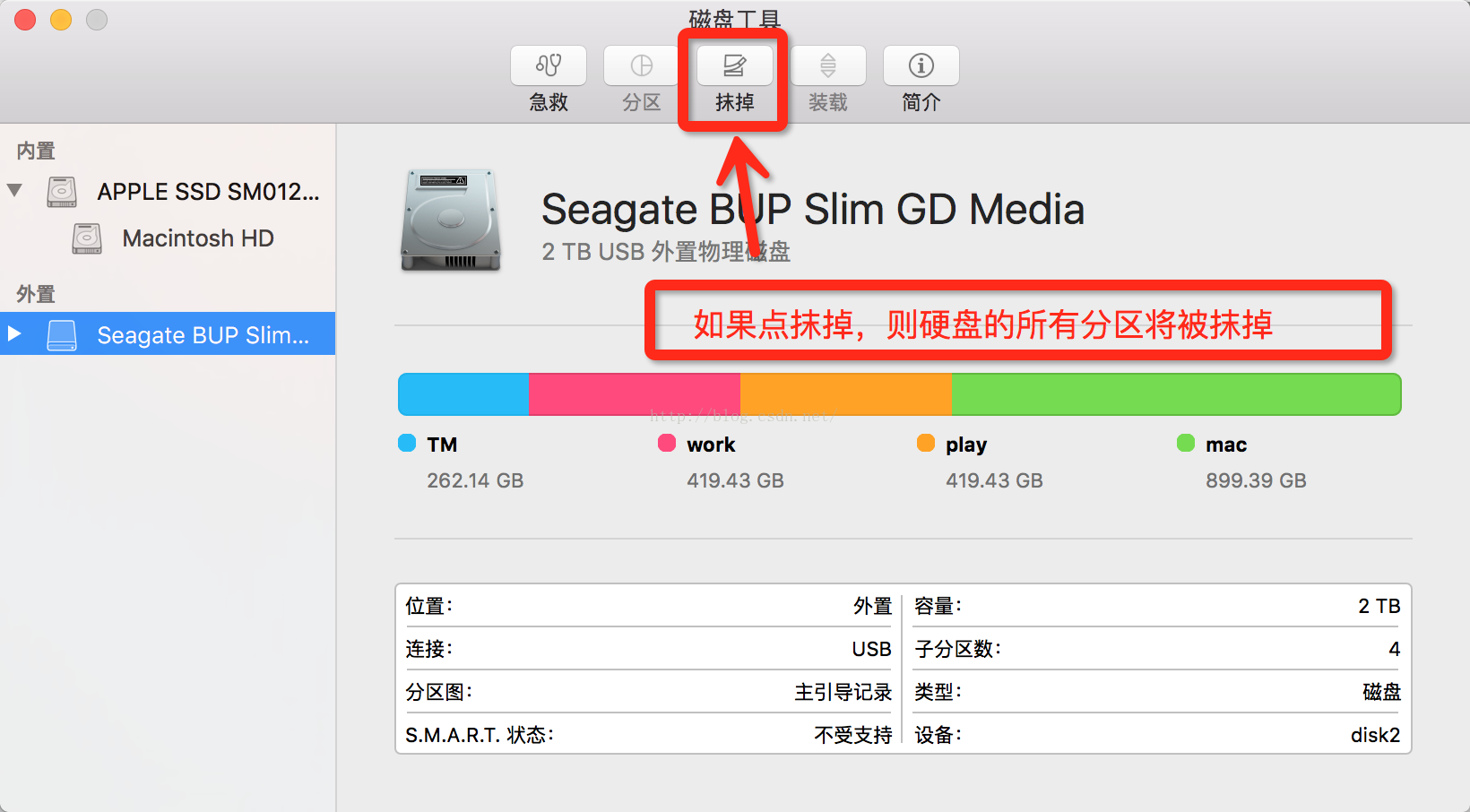
Task: Click the orange play partition bar segment
Action: pos(845,394)
